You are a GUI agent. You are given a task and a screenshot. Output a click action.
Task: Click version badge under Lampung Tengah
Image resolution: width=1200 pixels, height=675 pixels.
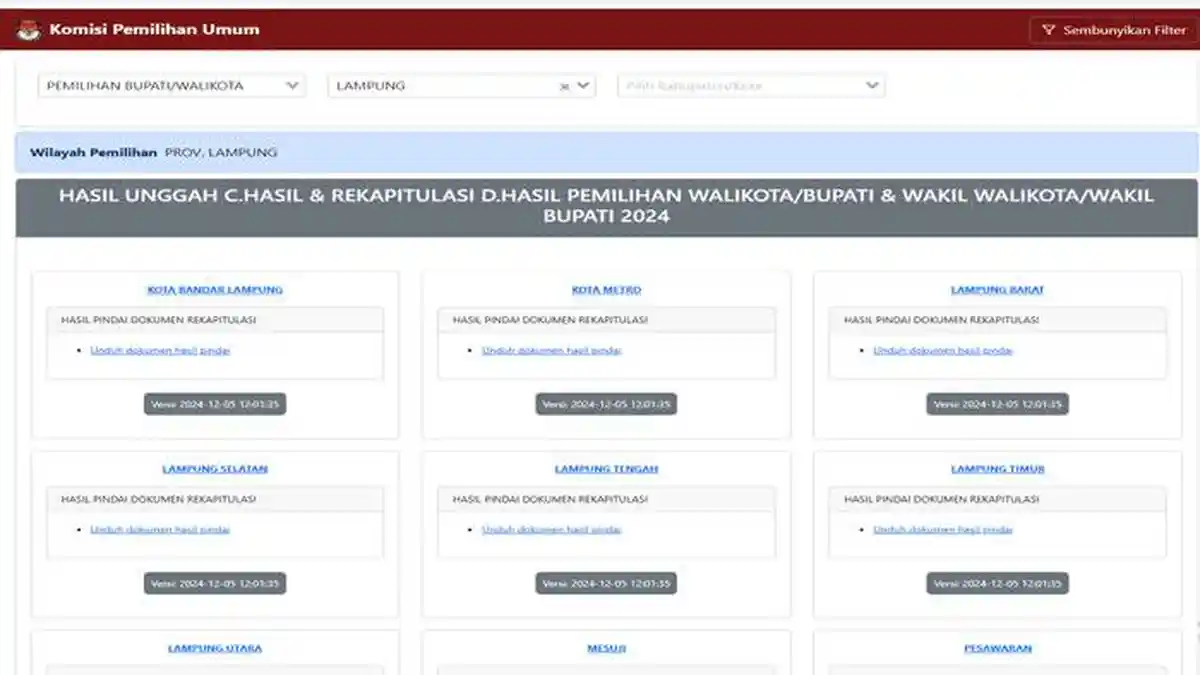[606, 583]
